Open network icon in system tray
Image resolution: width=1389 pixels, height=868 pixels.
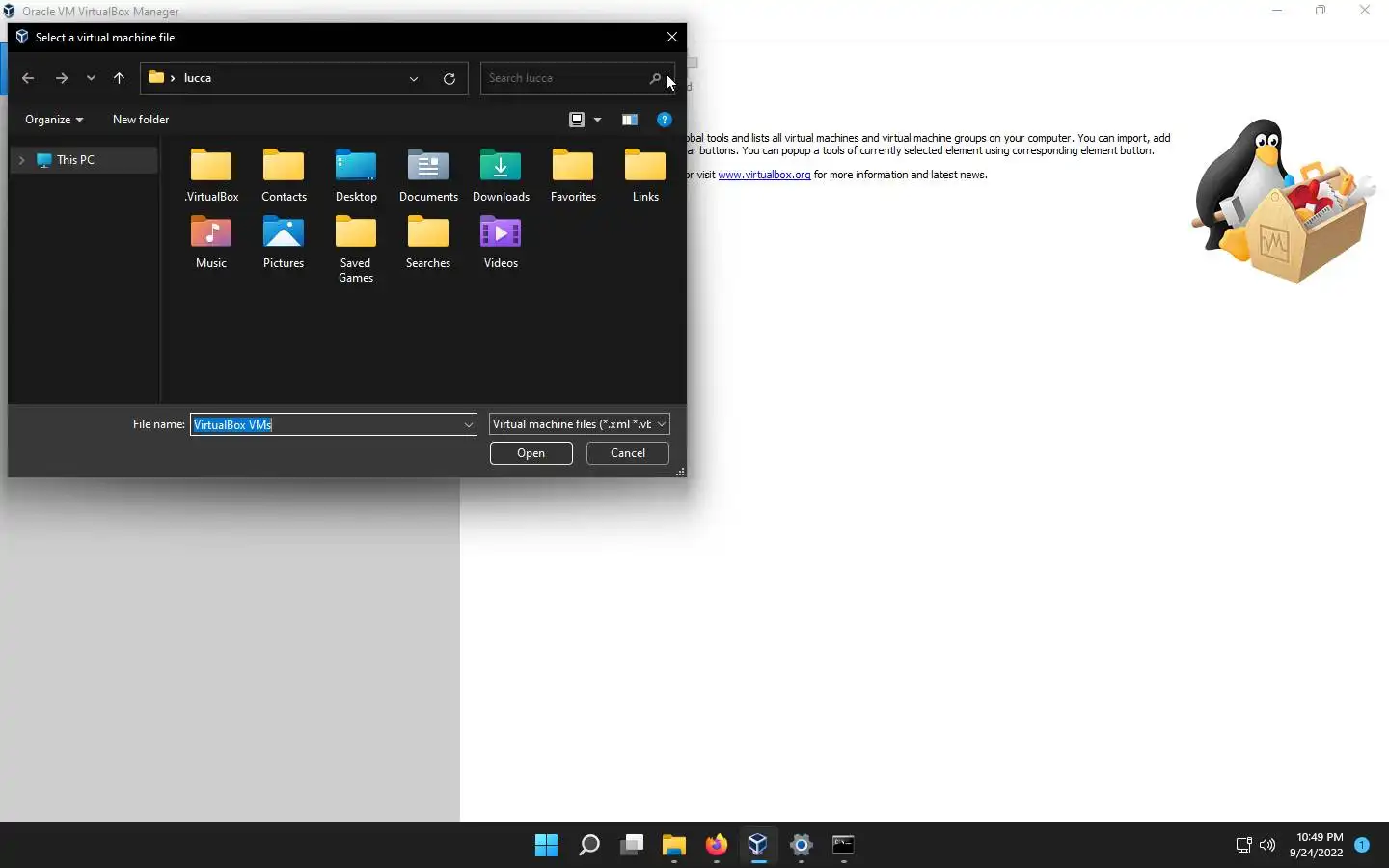click(1243, 845)
